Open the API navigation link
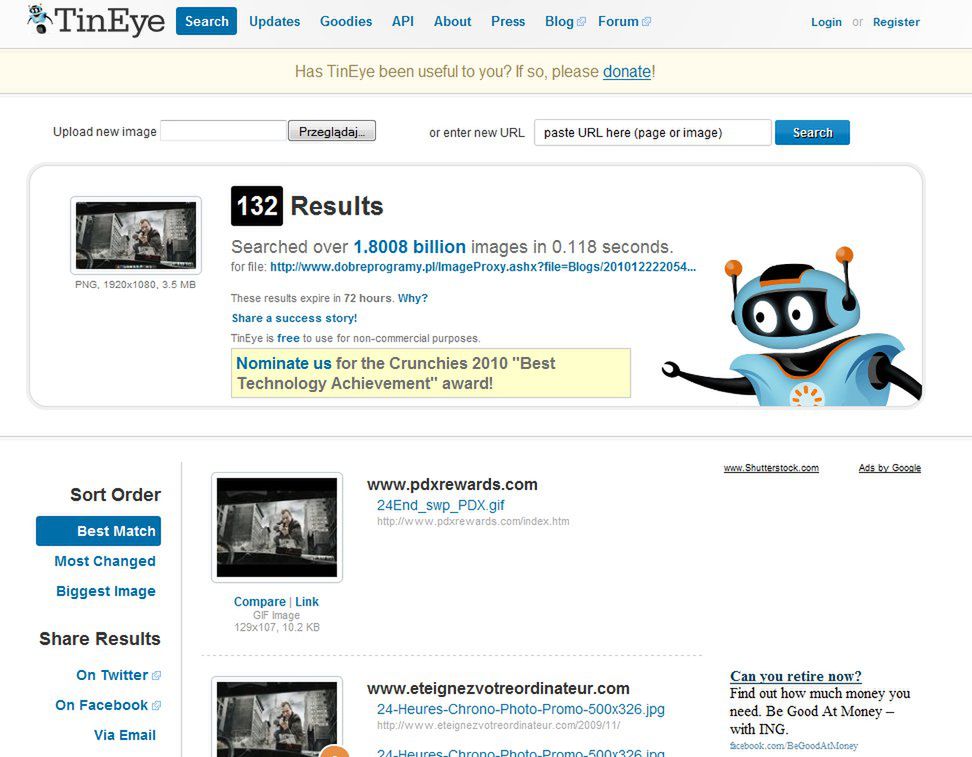The width and height of the screenshot is (972, 757). (403, 22)
